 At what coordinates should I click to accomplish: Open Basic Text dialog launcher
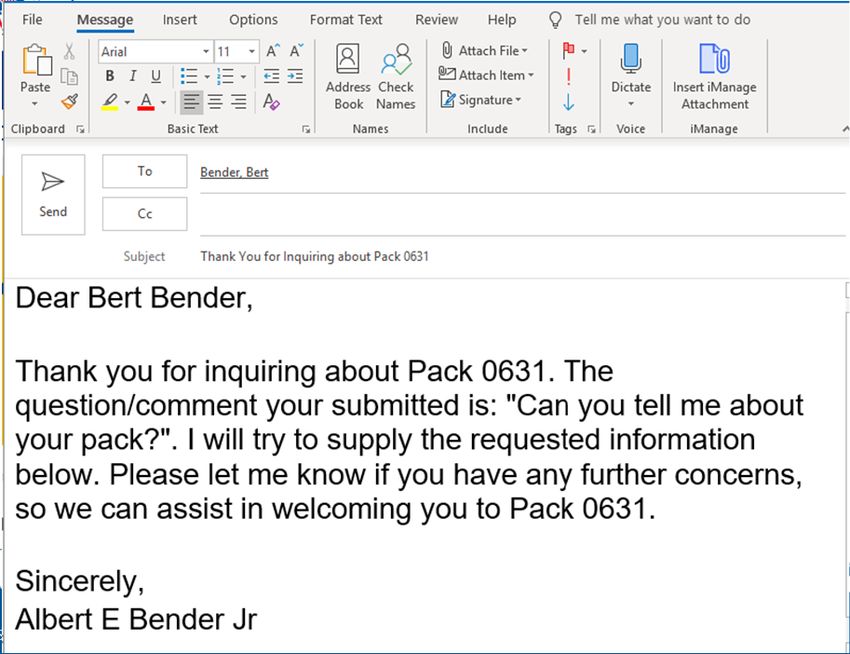click(306, 129)
